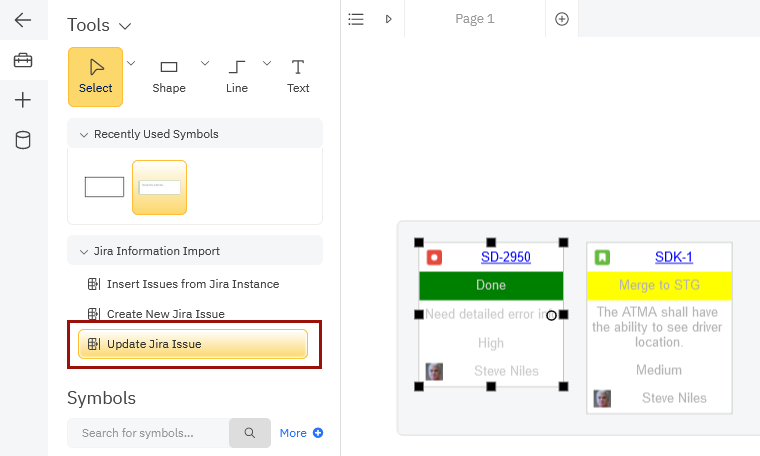Select the Text tool
760x456 pixels.
[x=298, y=76]
